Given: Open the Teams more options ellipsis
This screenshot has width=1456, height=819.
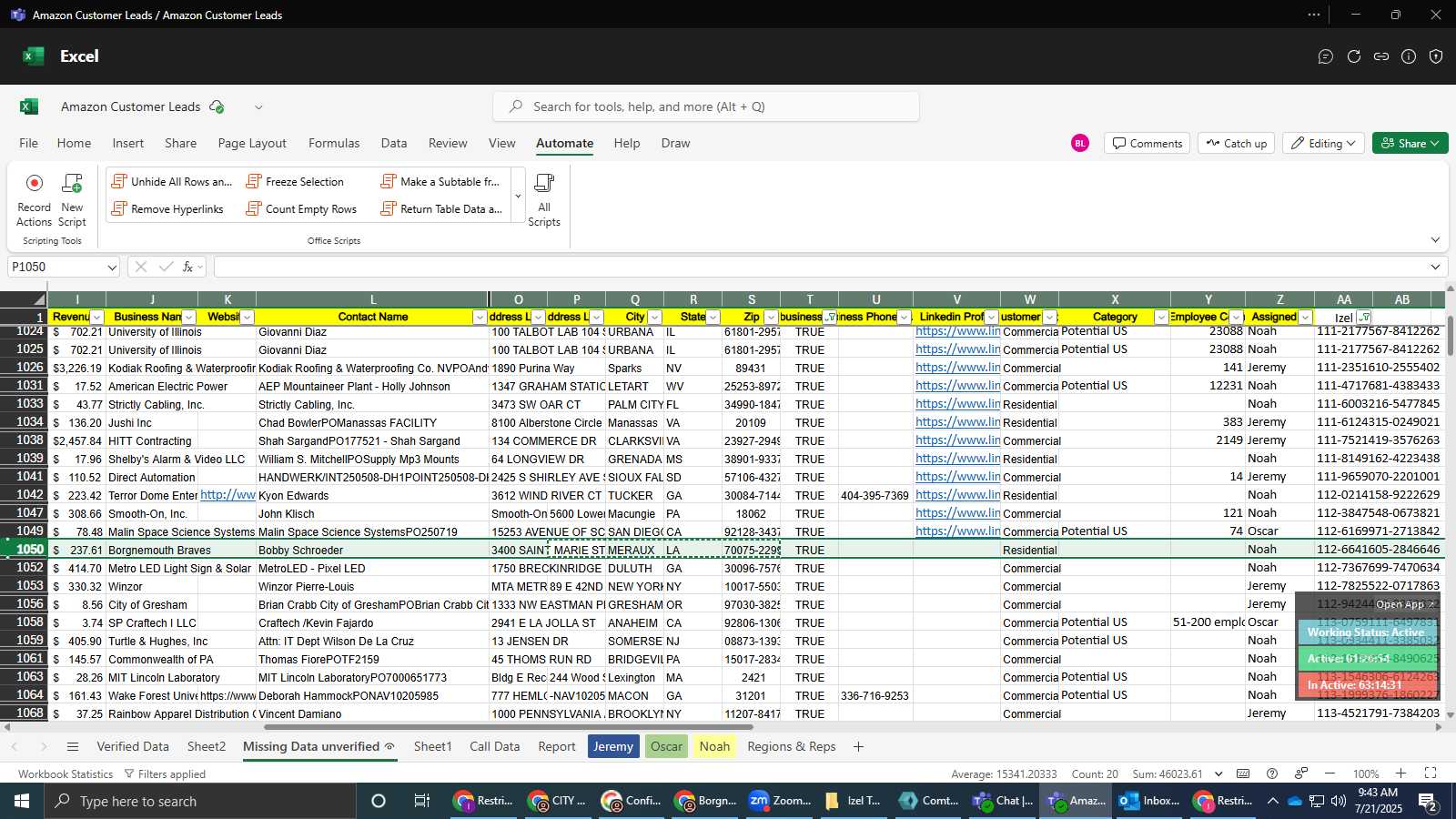Looking at the screenshot, I should 1314,15.
